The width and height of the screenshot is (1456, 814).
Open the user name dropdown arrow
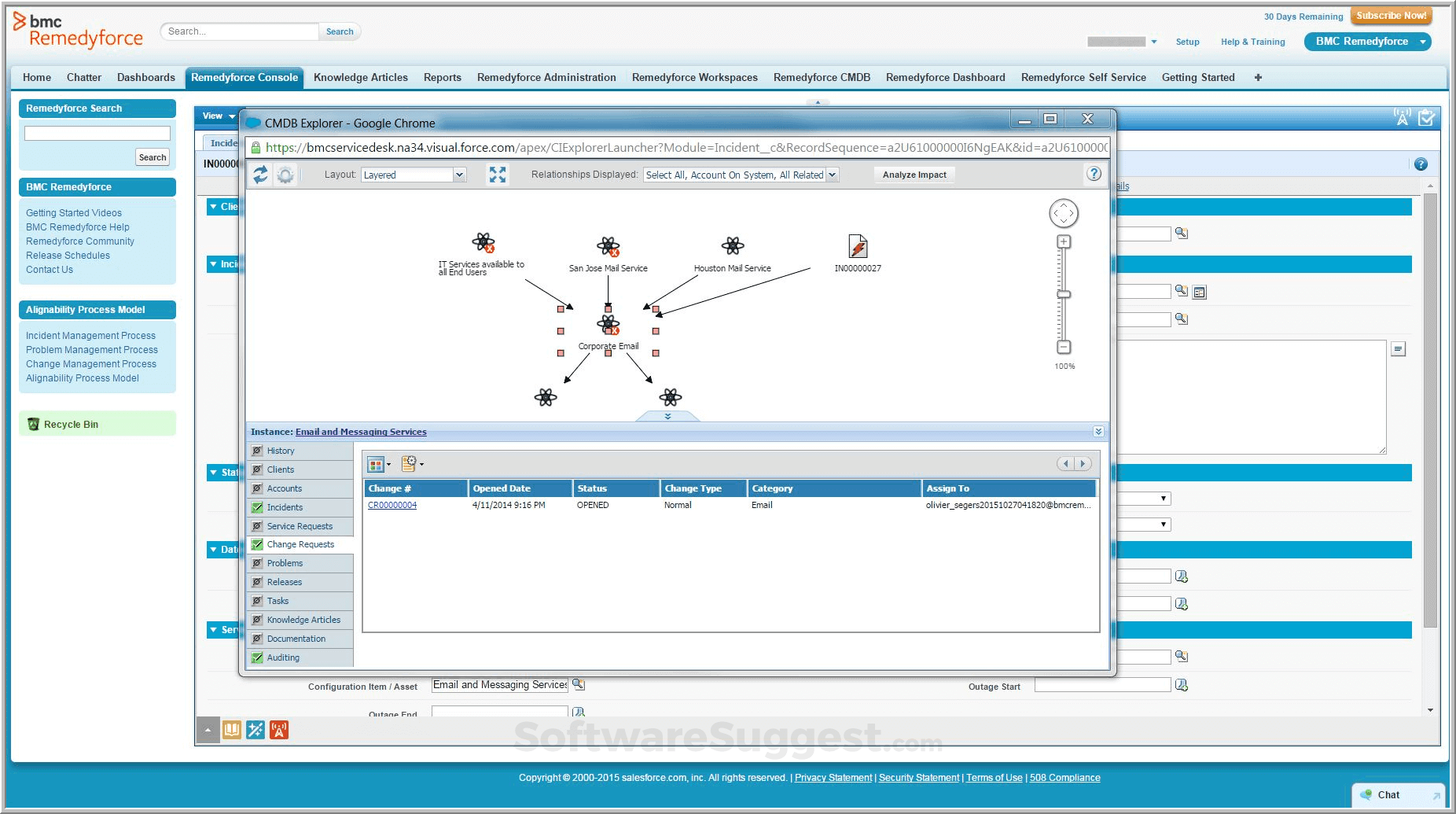(1153, 42)
